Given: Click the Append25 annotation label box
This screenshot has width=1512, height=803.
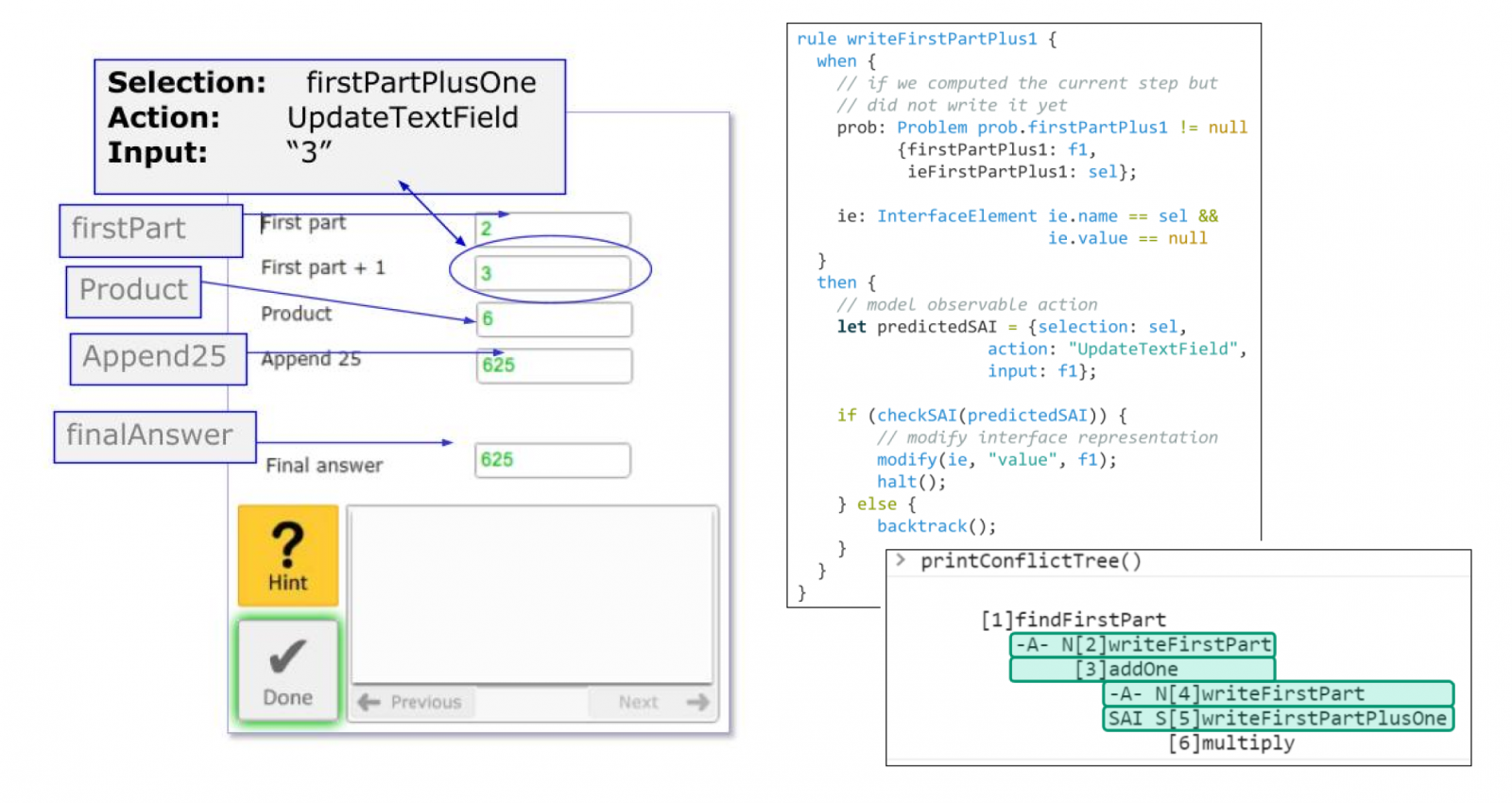Looking at the screenshot, I should pyautogui.click(x=158, y=359).
